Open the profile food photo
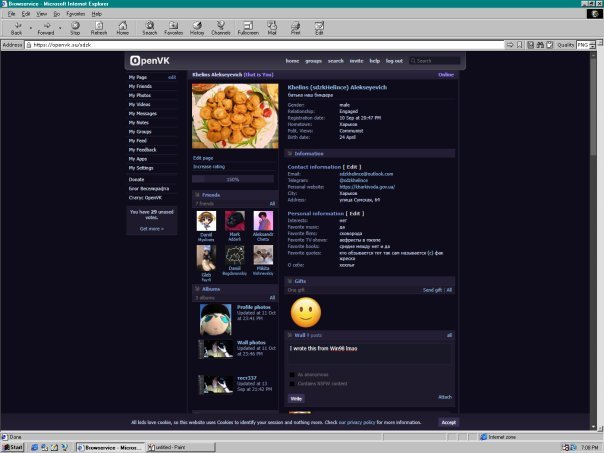604x453 pixels. [235, 116]
